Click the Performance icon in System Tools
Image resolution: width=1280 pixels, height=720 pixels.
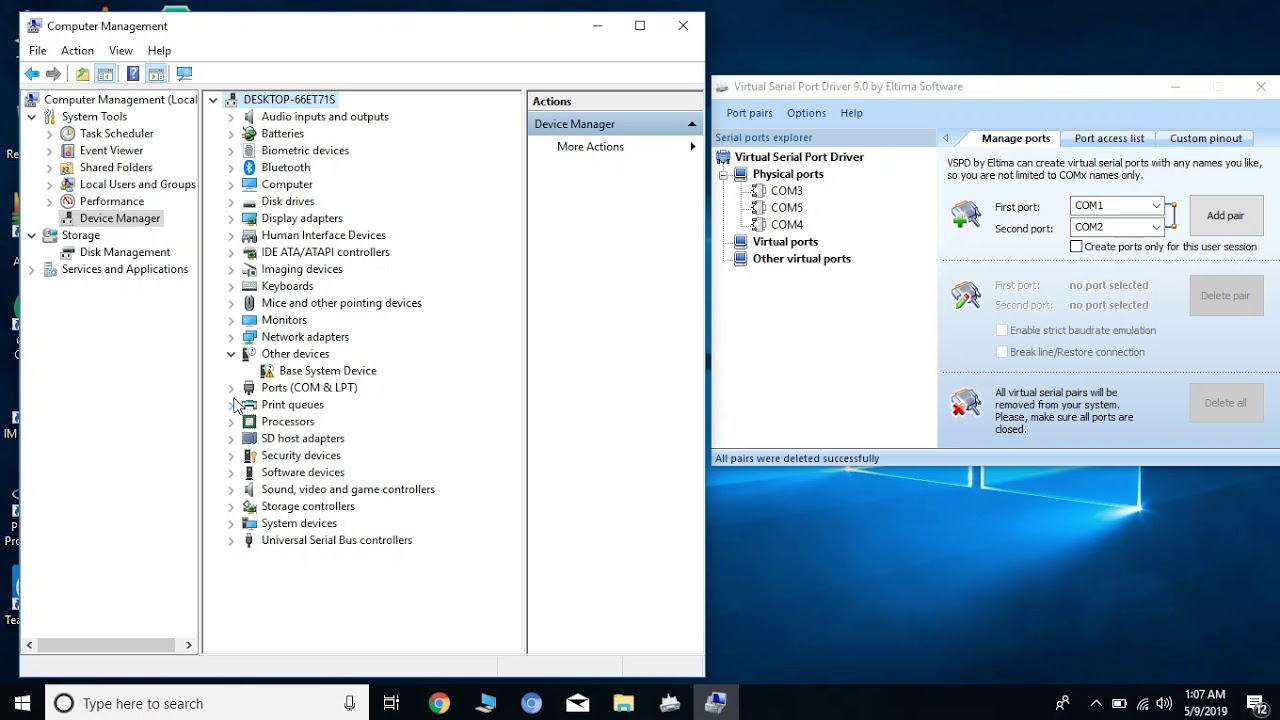[67, 201]
